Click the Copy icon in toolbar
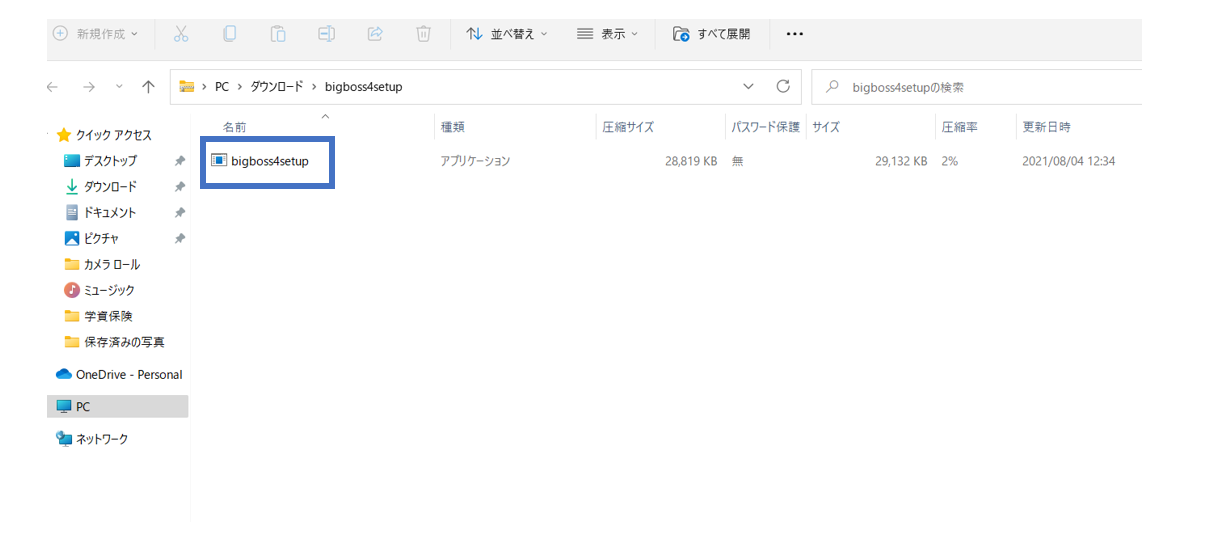 pyautogui.click(x=229, y=34)
